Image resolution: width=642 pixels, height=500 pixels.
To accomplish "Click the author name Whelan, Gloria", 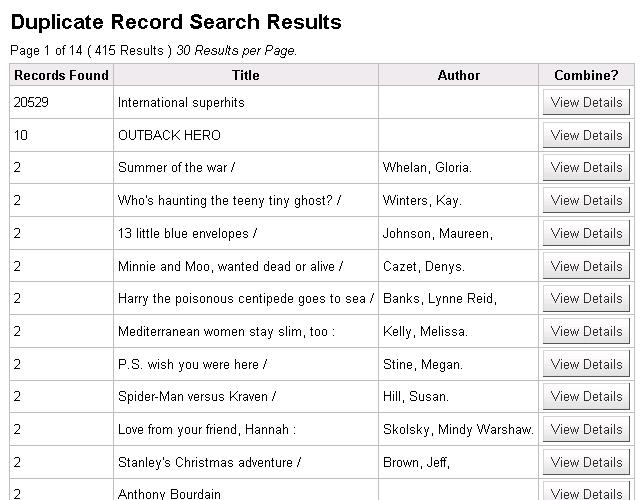I will (x=427, y=167).
